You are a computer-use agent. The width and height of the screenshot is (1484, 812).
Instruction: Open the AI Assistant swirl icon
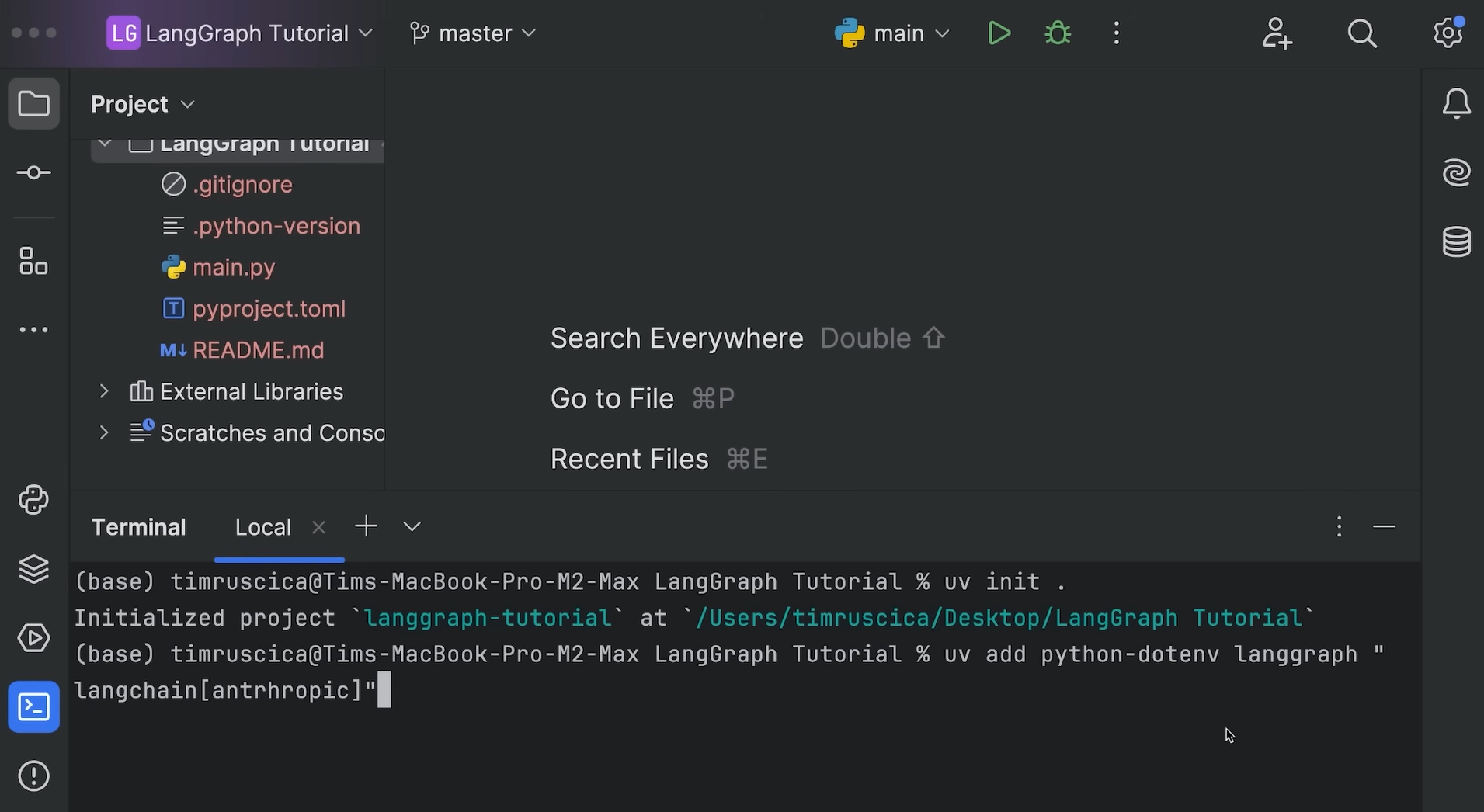tap(1456, 172)
